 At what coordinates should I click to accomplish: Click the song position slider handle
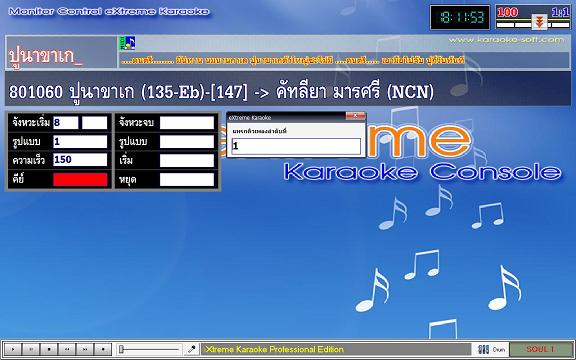coord(121,349)
